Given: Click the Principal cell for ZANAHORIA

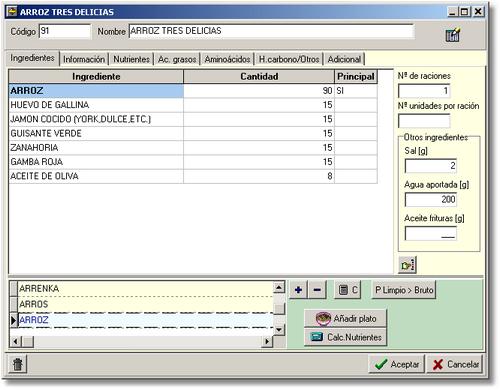Looking at the screenshot, I should 356,148.
